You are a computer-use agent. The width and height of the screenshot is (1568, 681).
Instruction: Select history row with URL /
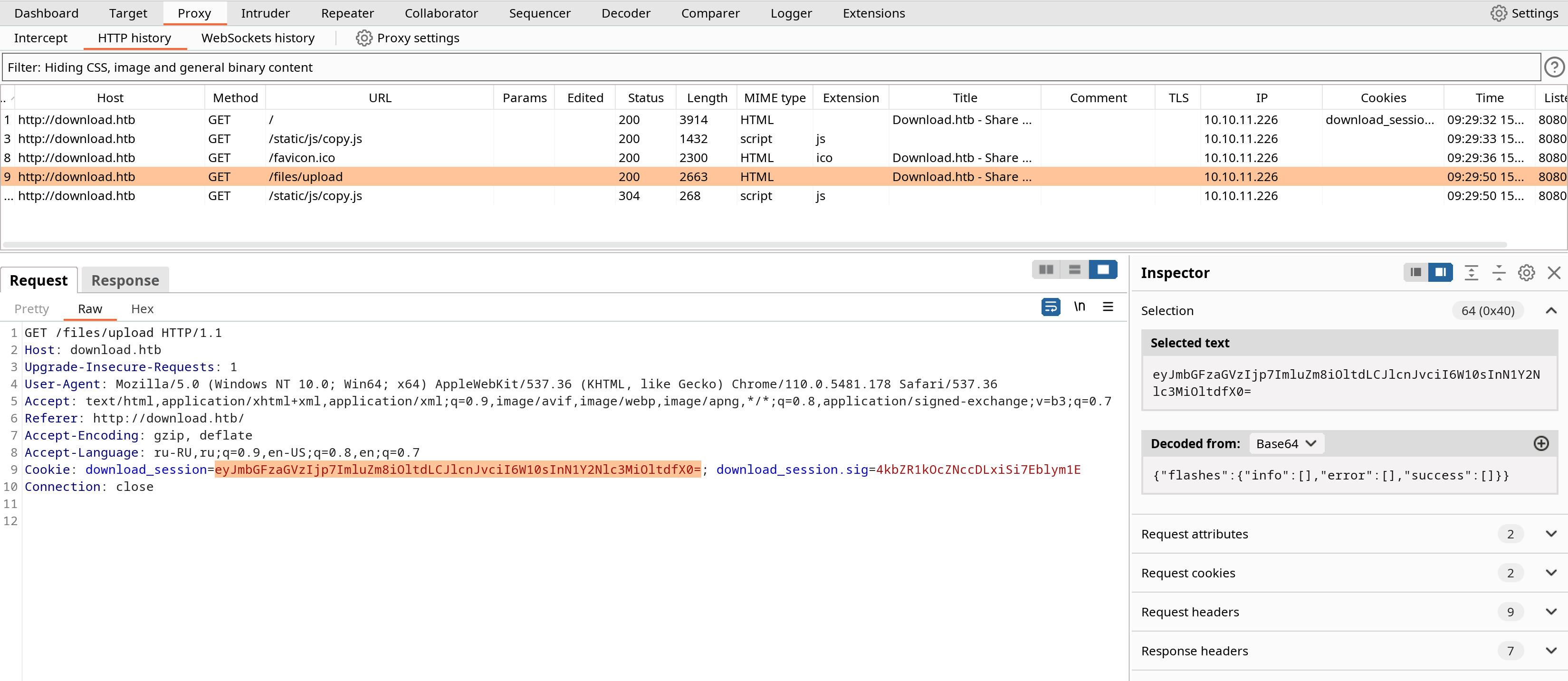click(x=784, y=120)
